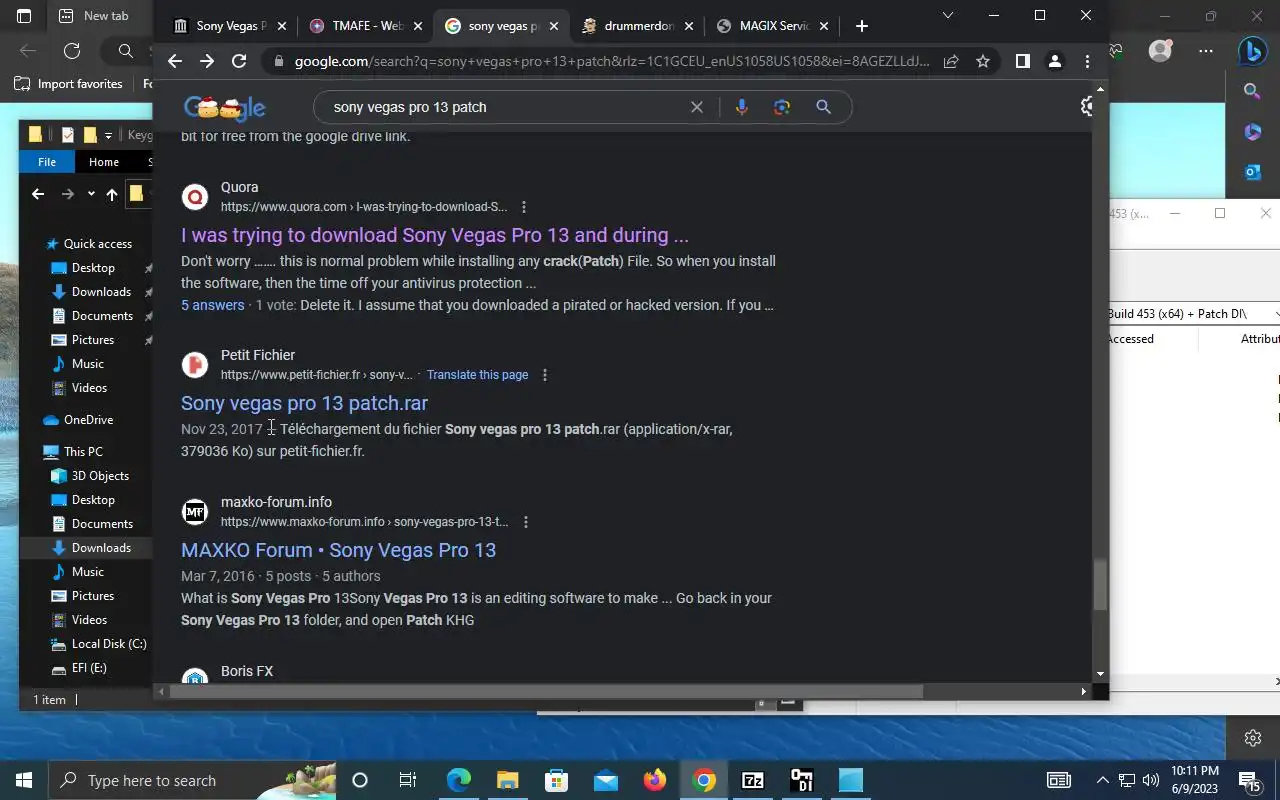Open Task View on the taskbar
The height and width of the screenshot is (800, 1280).
[x=408, y=780]
